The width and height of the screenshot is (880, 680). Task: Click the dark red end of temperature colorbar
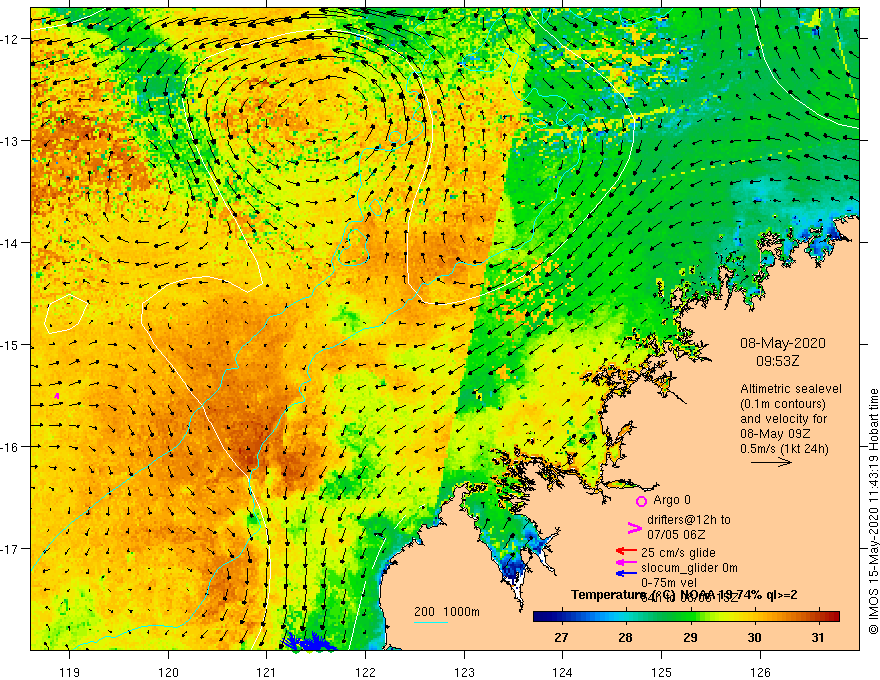pos(833,616)
